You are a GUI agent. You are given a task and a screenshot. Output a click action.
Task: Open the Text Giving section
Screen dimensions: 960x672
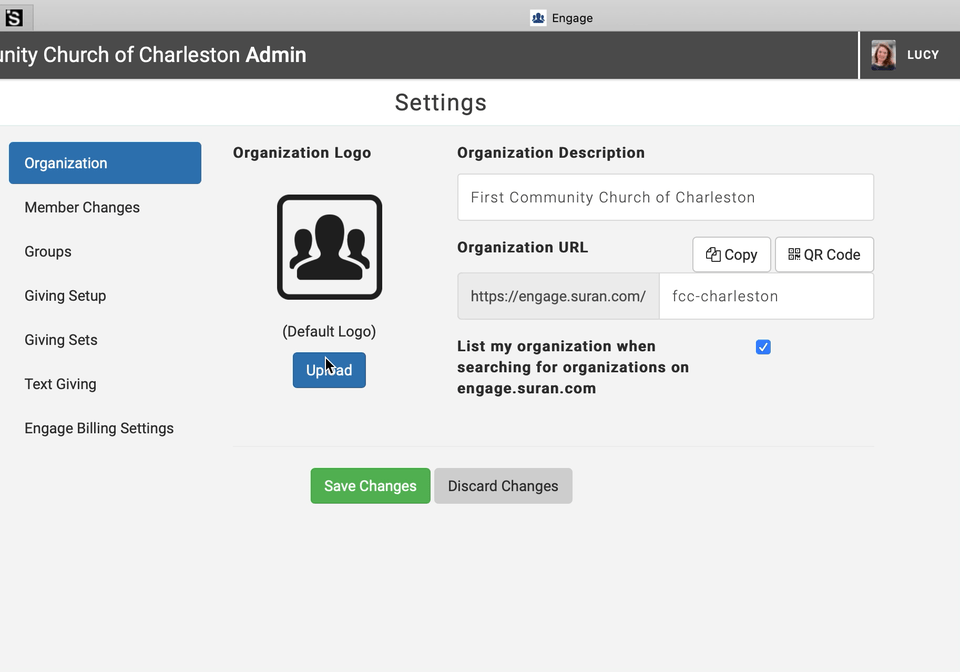pyautogui.click(x=60, y=384)
